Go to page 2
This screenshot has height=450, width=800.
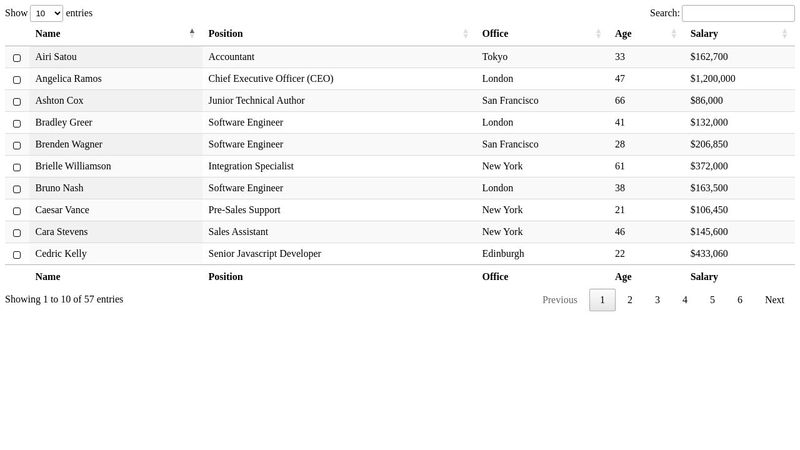(630, 300)
